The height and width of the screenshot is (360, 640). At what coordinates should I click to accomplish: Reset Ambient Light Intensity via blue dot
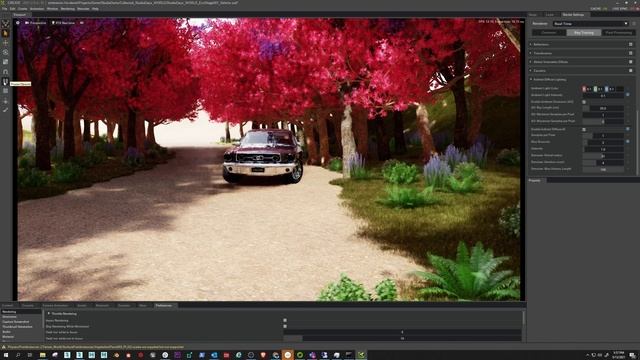(x=628, y=95)
